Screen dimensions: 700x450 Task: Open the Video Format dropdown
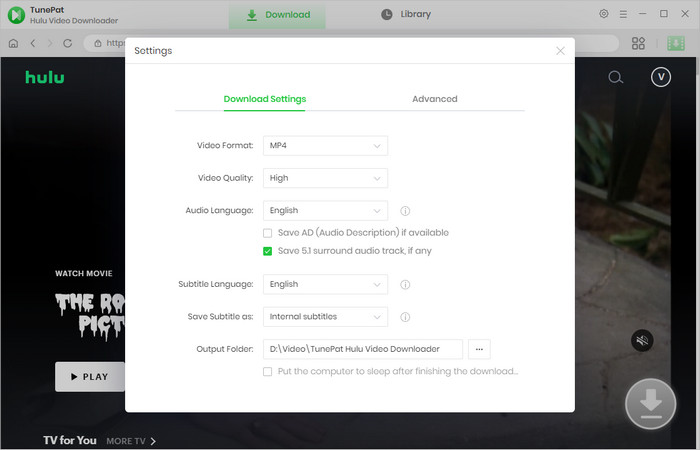tap(325, 146)
